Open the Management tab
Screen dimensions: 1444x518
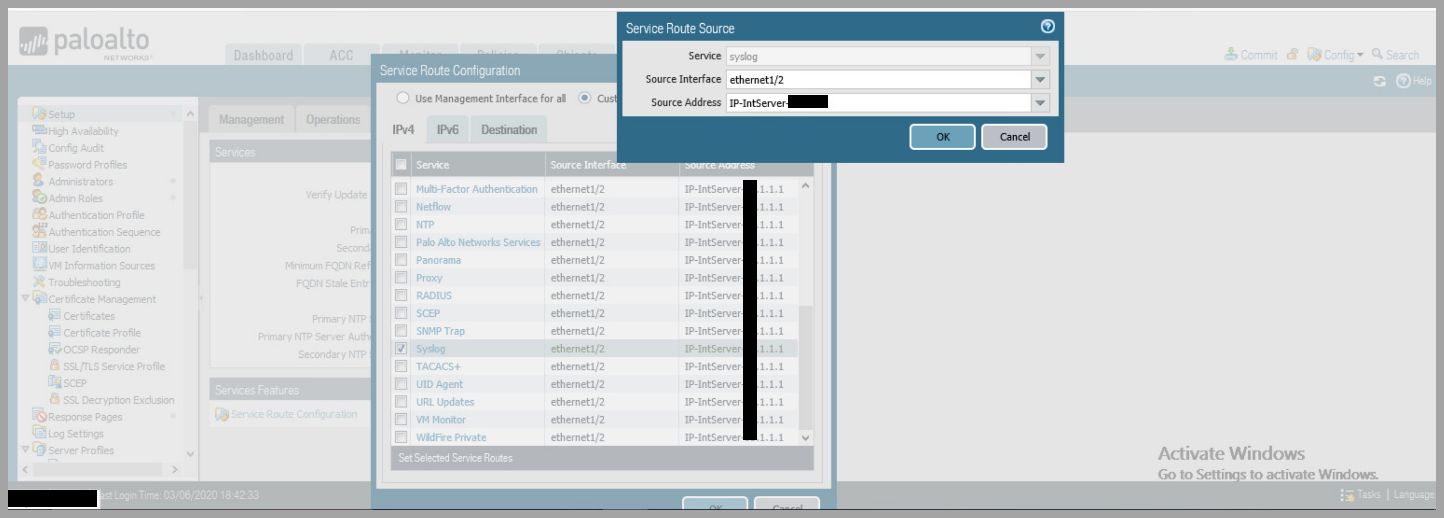click(251, 119)
